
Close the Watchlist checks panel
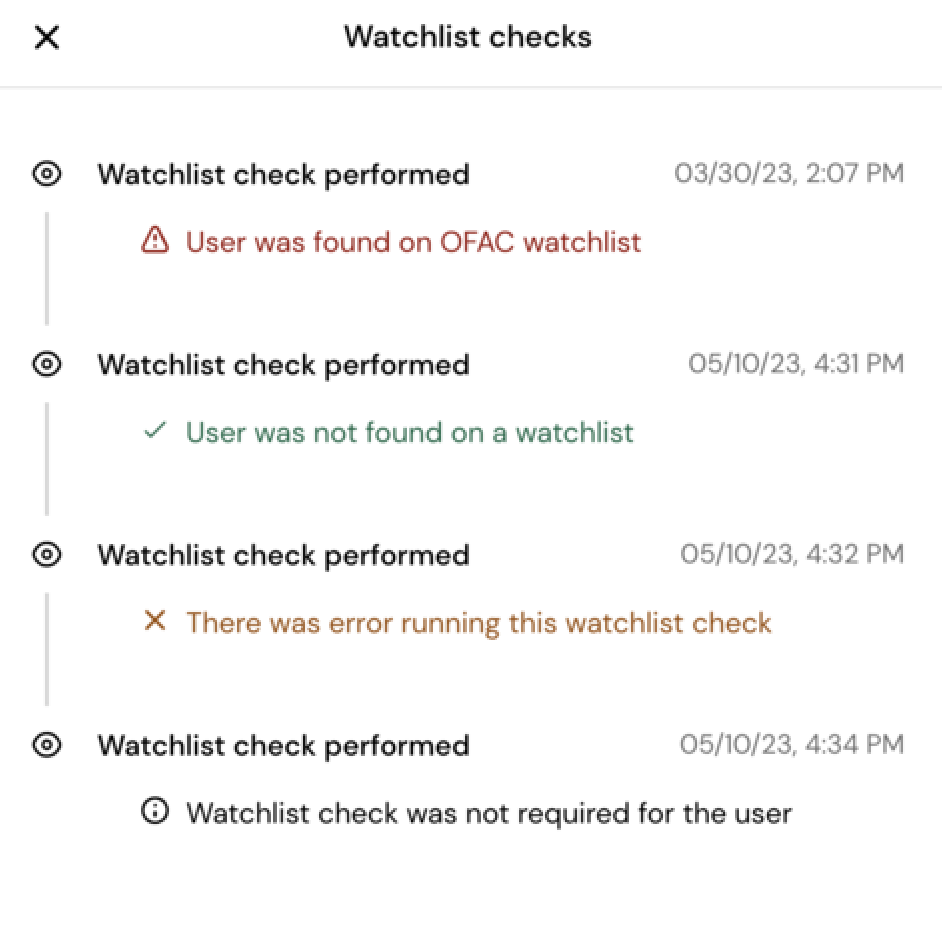point(47,38)
